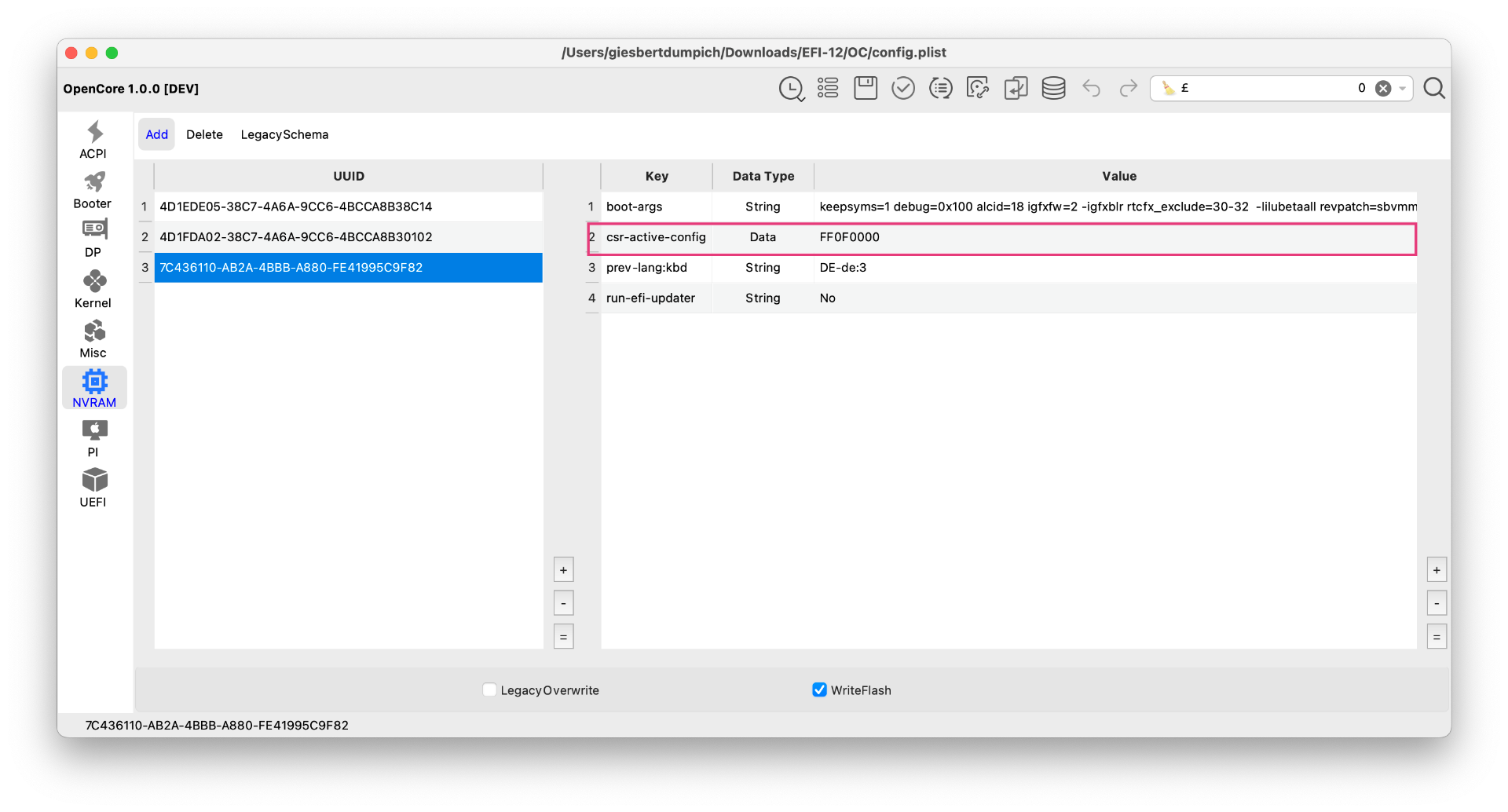Click the Value column header
This screenshot has width=1508, height=812.
[x=1118, y=176]
